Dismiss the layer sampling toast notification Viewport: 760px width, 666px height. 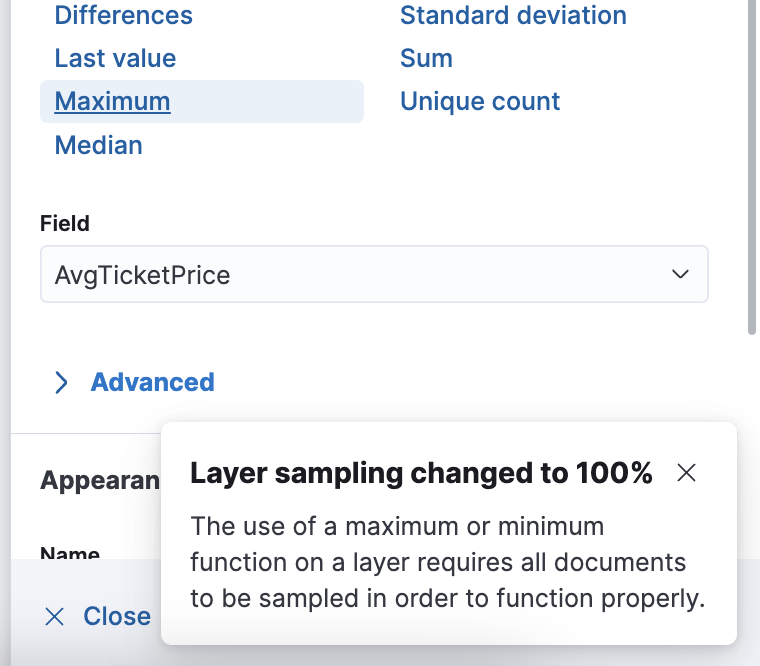tap(686, 473)
